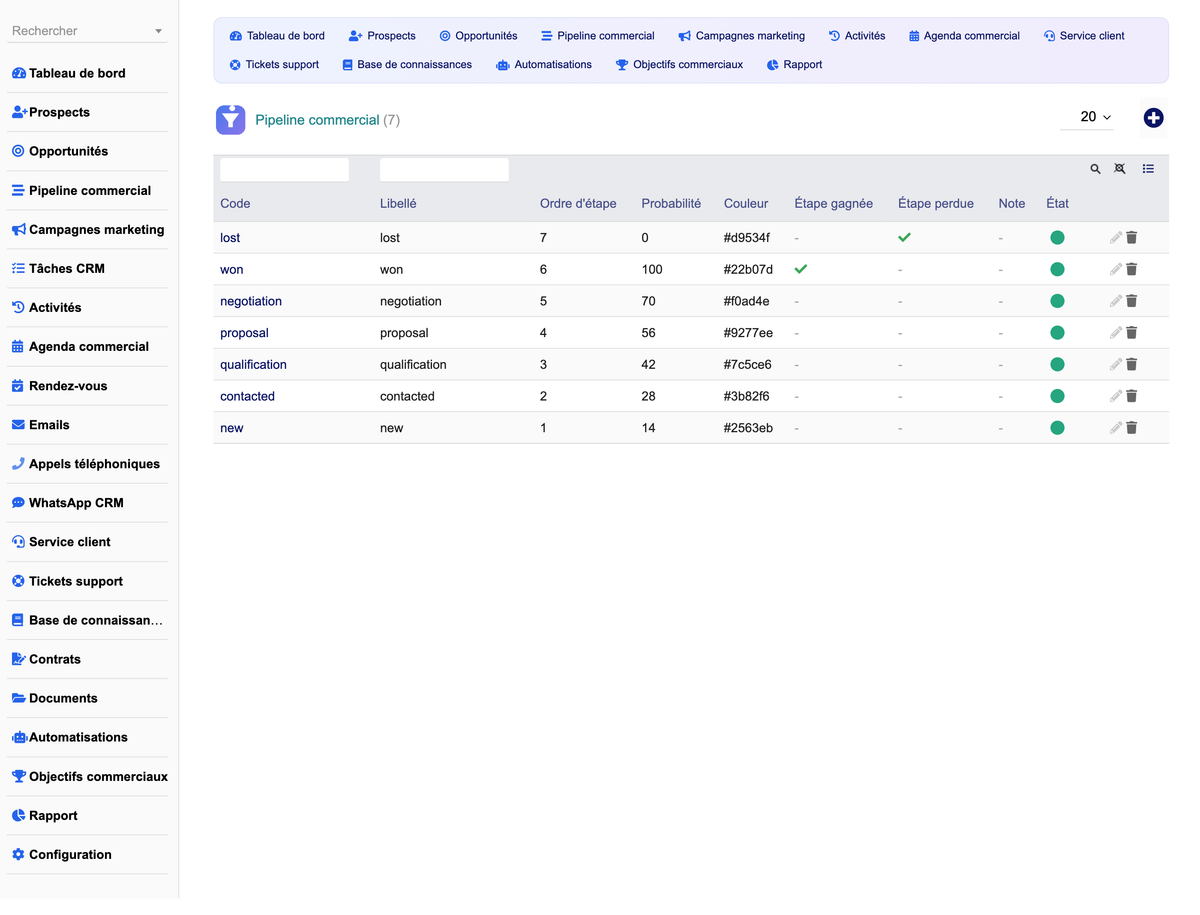Image resolution: width=1200 pixels, height=915 pixels.
Task: Click color value #d9534f
Action: coord(747,238)
